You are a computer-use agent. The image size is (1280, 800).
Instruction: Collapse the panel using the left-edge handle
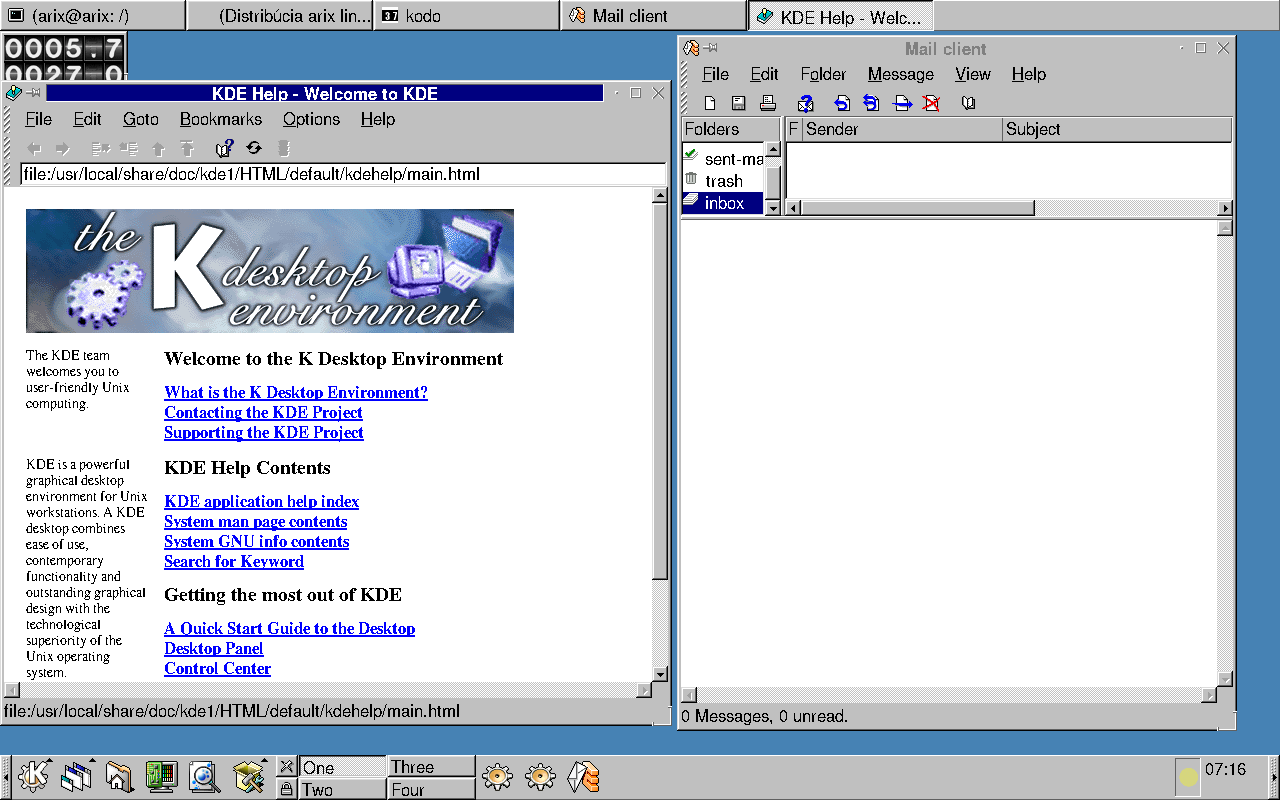[x=6, y=777]
